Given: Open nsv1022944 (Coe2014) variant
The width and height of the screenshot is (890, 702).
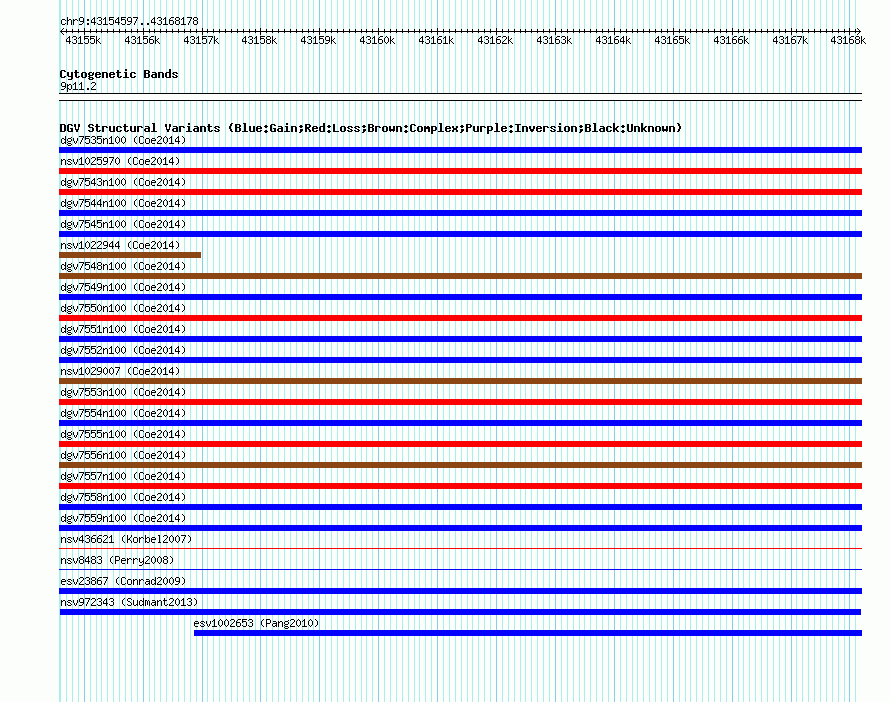Looking at the screenshot, I should pos(120,245).
